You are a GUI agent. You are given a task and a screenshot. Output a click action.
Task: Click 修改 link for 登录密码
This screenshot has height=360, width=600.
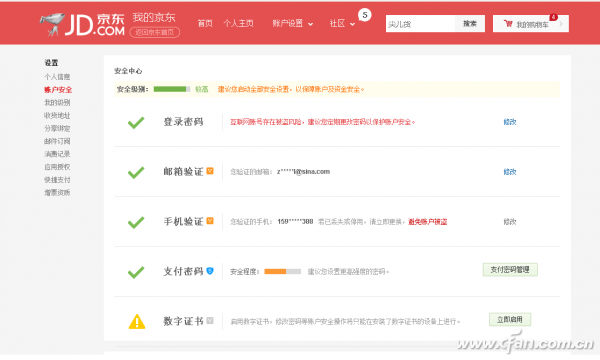pos(510,122)
